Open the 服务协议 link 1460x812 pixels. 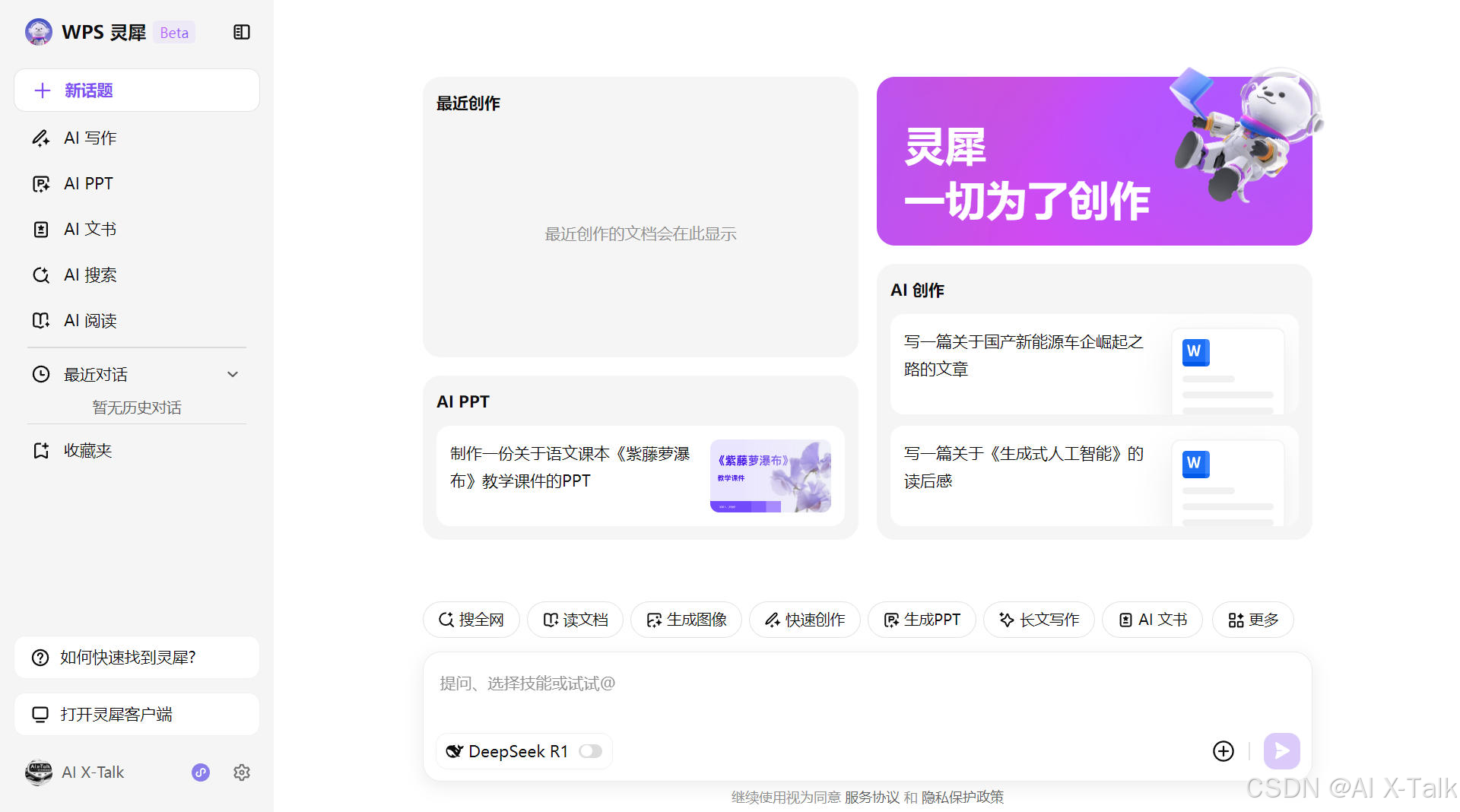click(872, 797)
